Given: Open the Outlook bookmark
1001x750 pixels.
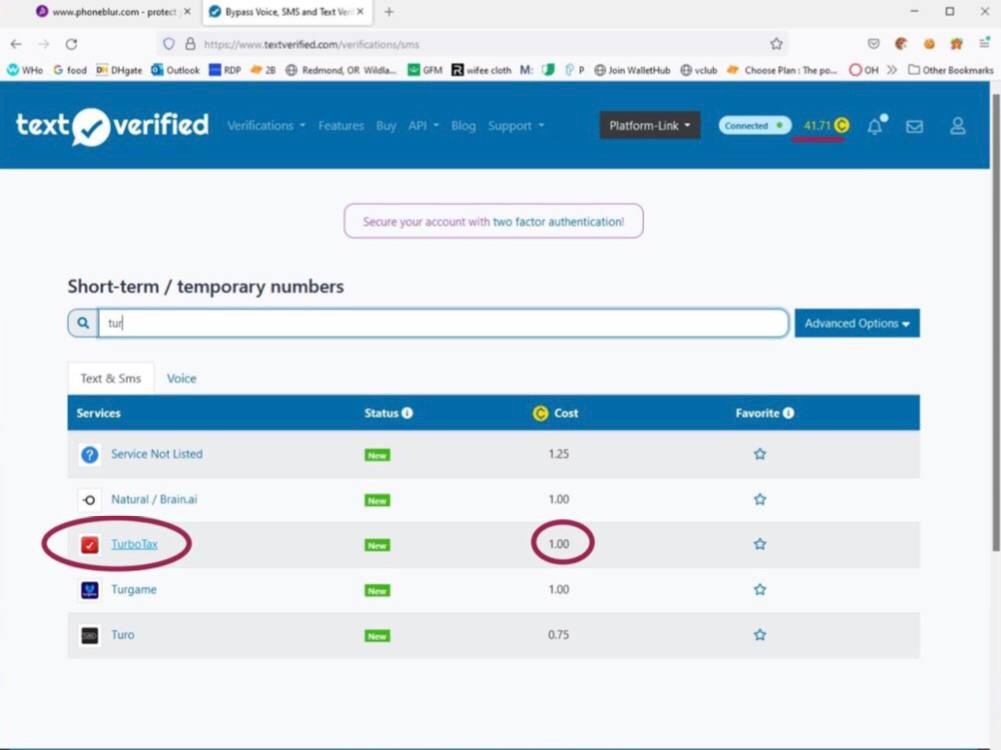Looking at the screenshot, I should pos(176,70).
